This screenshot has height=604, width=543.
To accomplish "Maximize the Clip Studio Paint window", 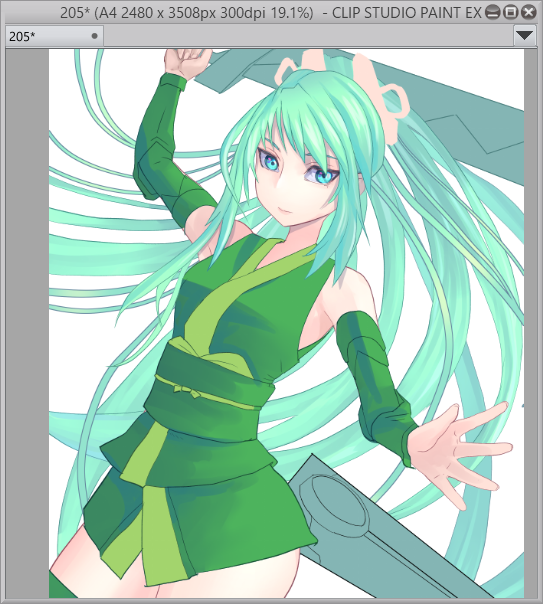I will click(511, 13).
